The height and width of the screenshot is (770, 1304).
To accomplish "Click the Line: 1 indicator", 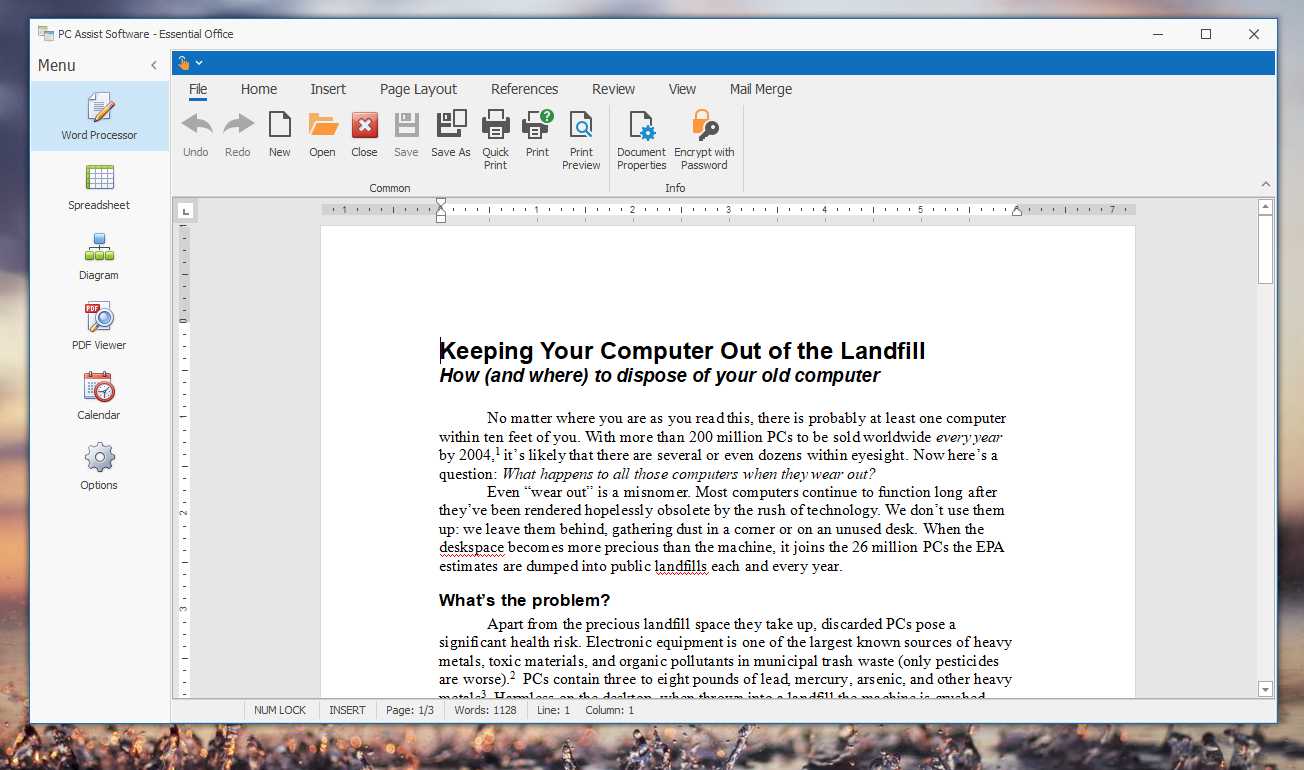I will point(553,710).
